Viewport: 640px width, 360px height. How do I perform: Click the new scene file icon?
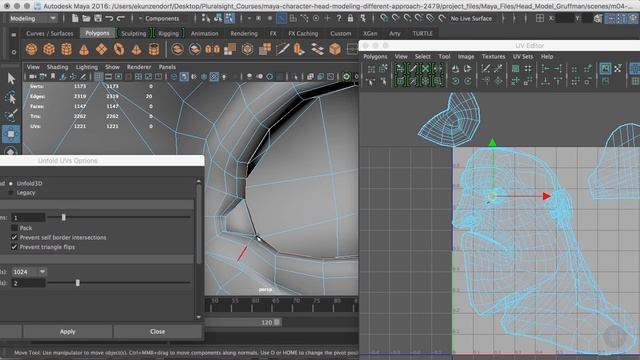point(75,18)
